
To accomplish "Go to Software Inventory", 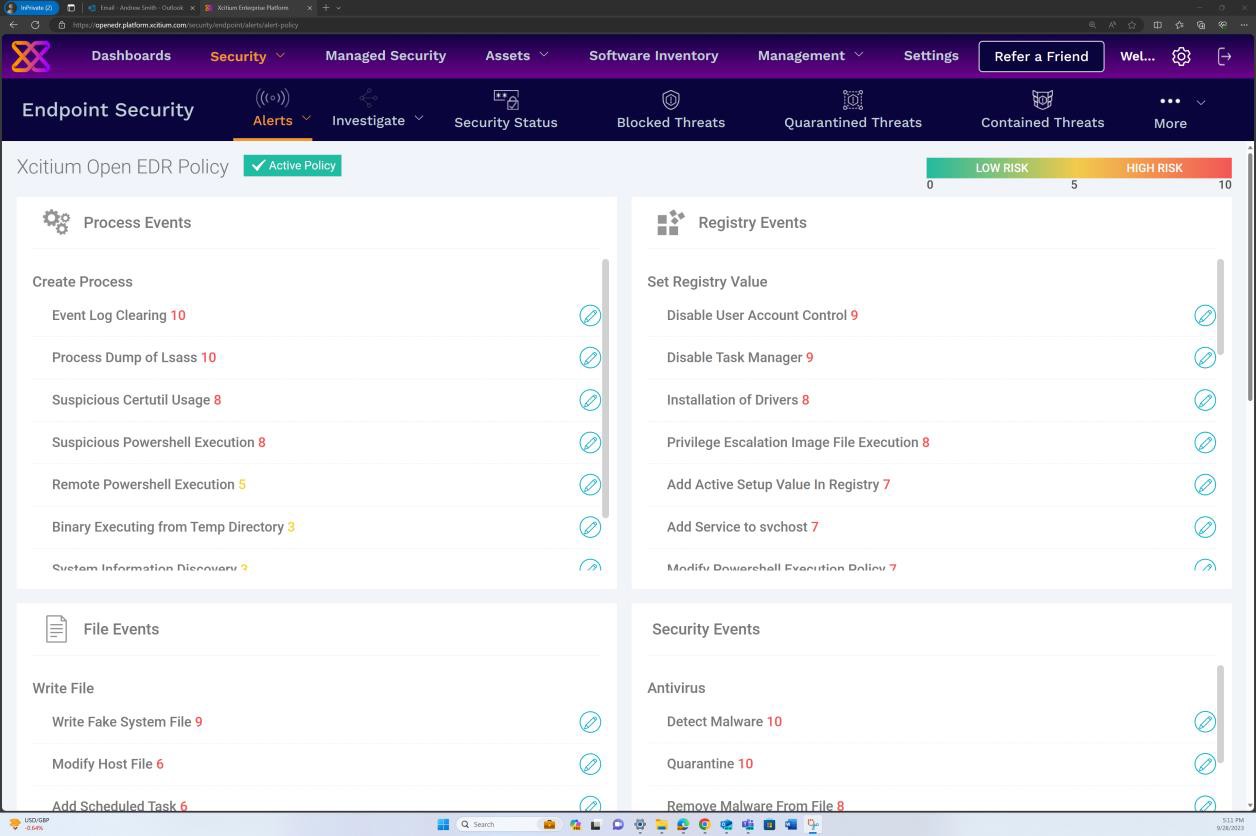I will pos(653,56).
